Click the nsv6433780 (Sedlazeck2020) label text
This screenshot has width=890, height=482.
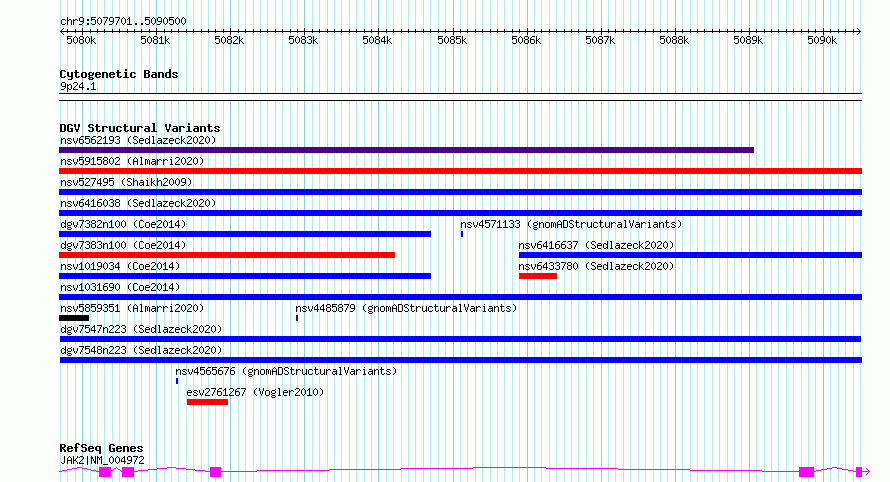[x=596, y=266]
